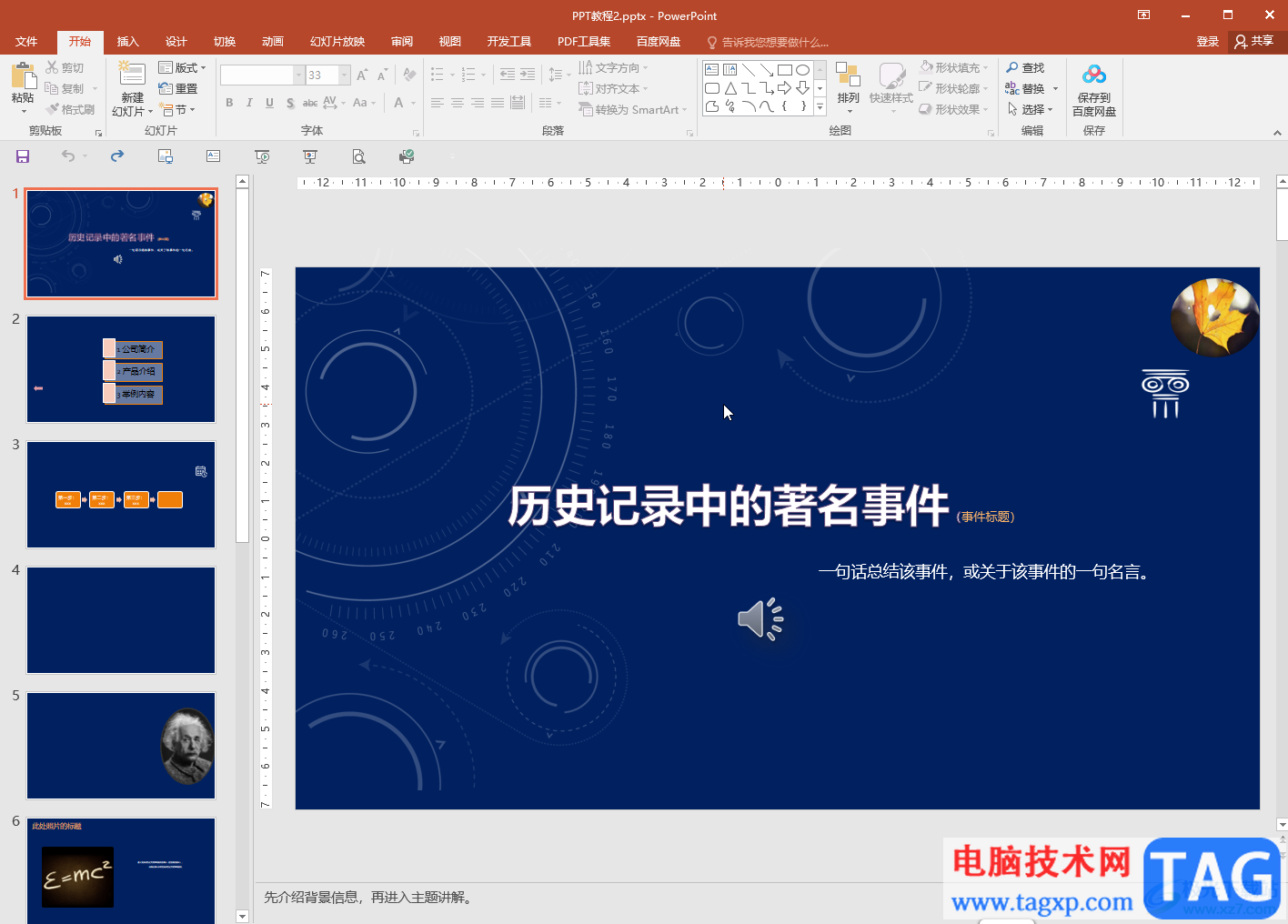The height and width of the screenshot is (924, 1288).
Task: Click the Increase Font Size icon
Action: click(362, 75)
